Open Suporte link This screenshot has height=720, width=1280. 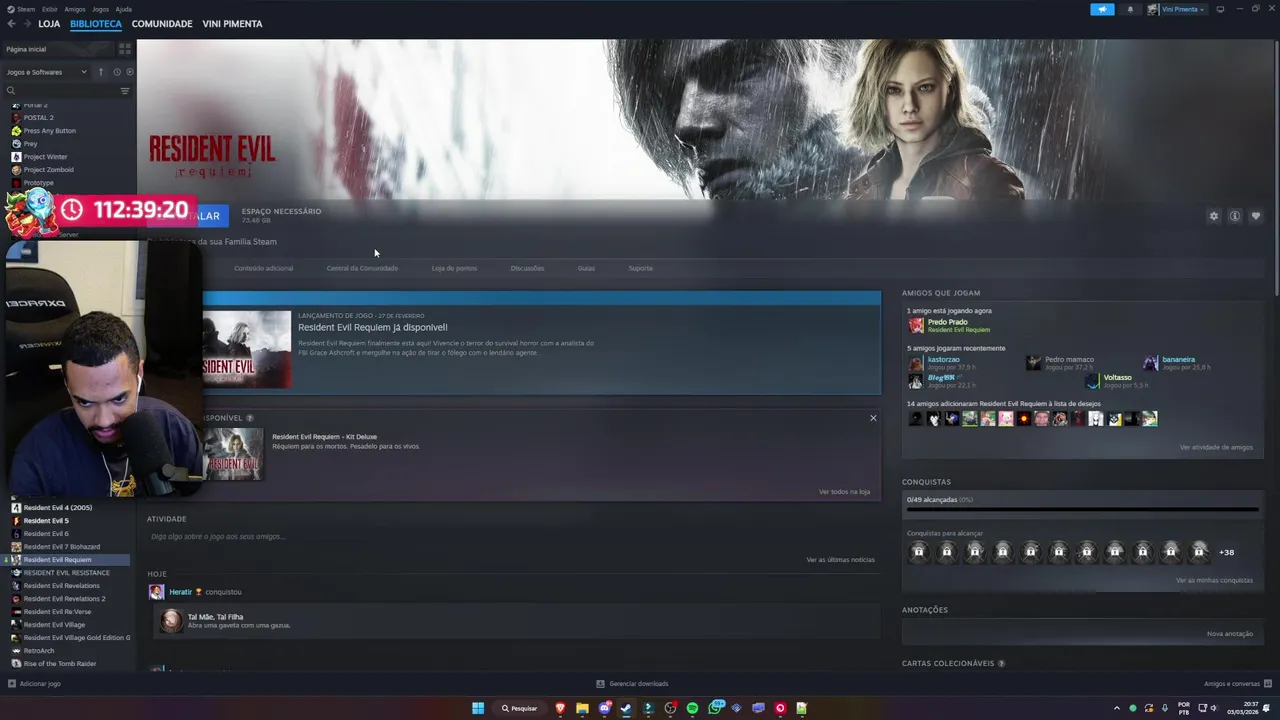click(640, 268)
